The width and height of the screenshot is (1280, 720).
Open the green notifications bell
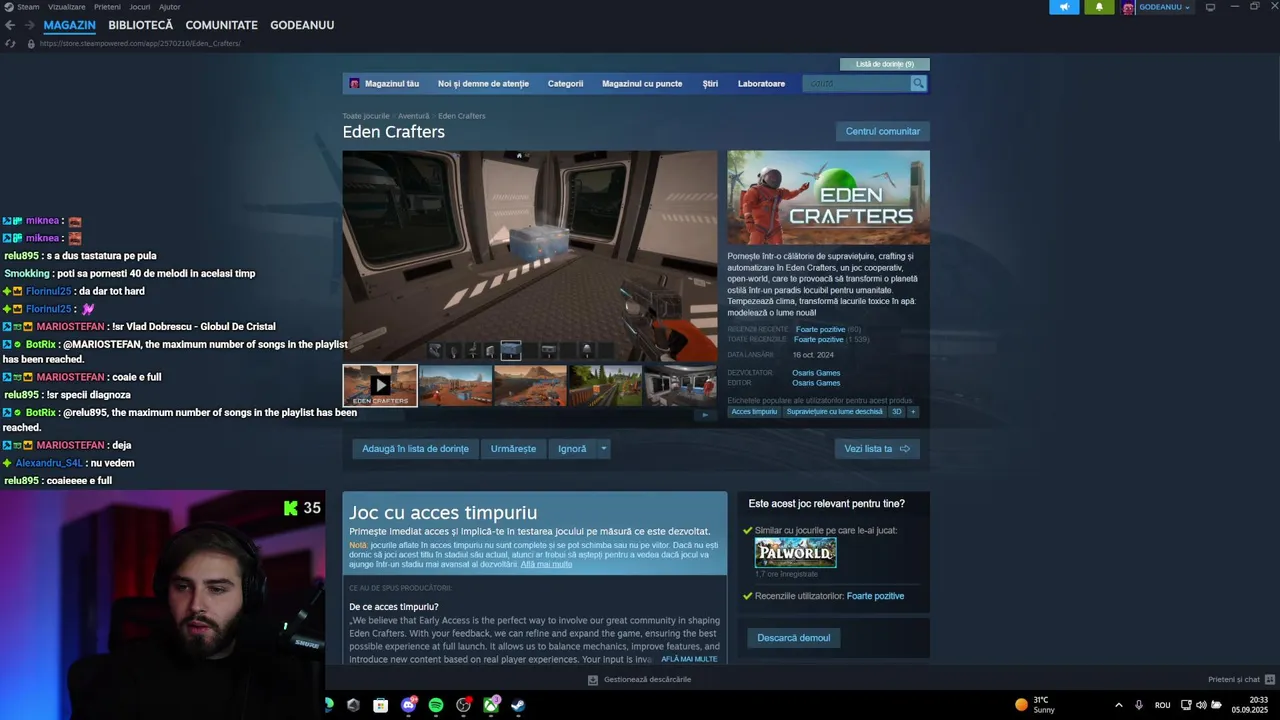click(x=1099, y=7)
